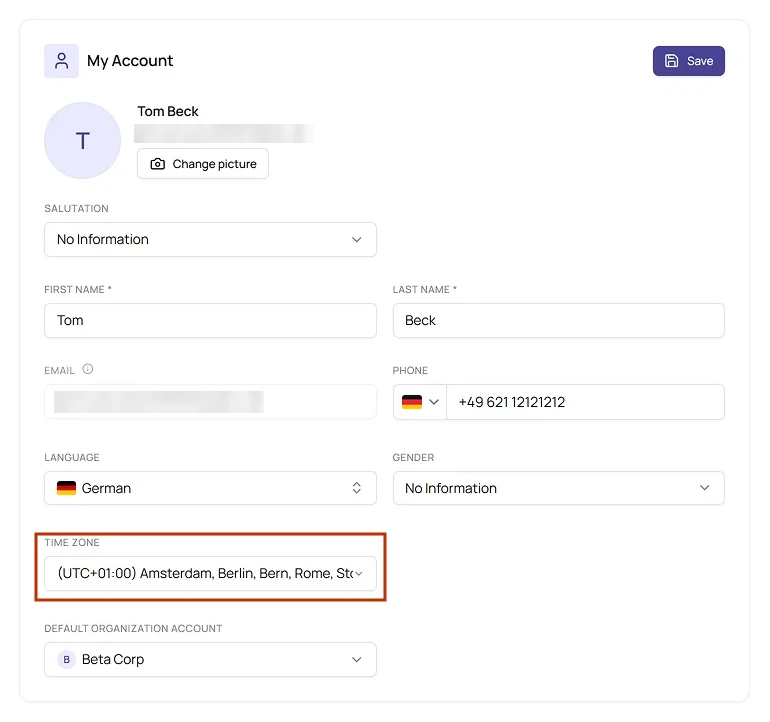Open the phone country code flag selector
This screenshot has width=770, height=722.
tap(420, 402)
